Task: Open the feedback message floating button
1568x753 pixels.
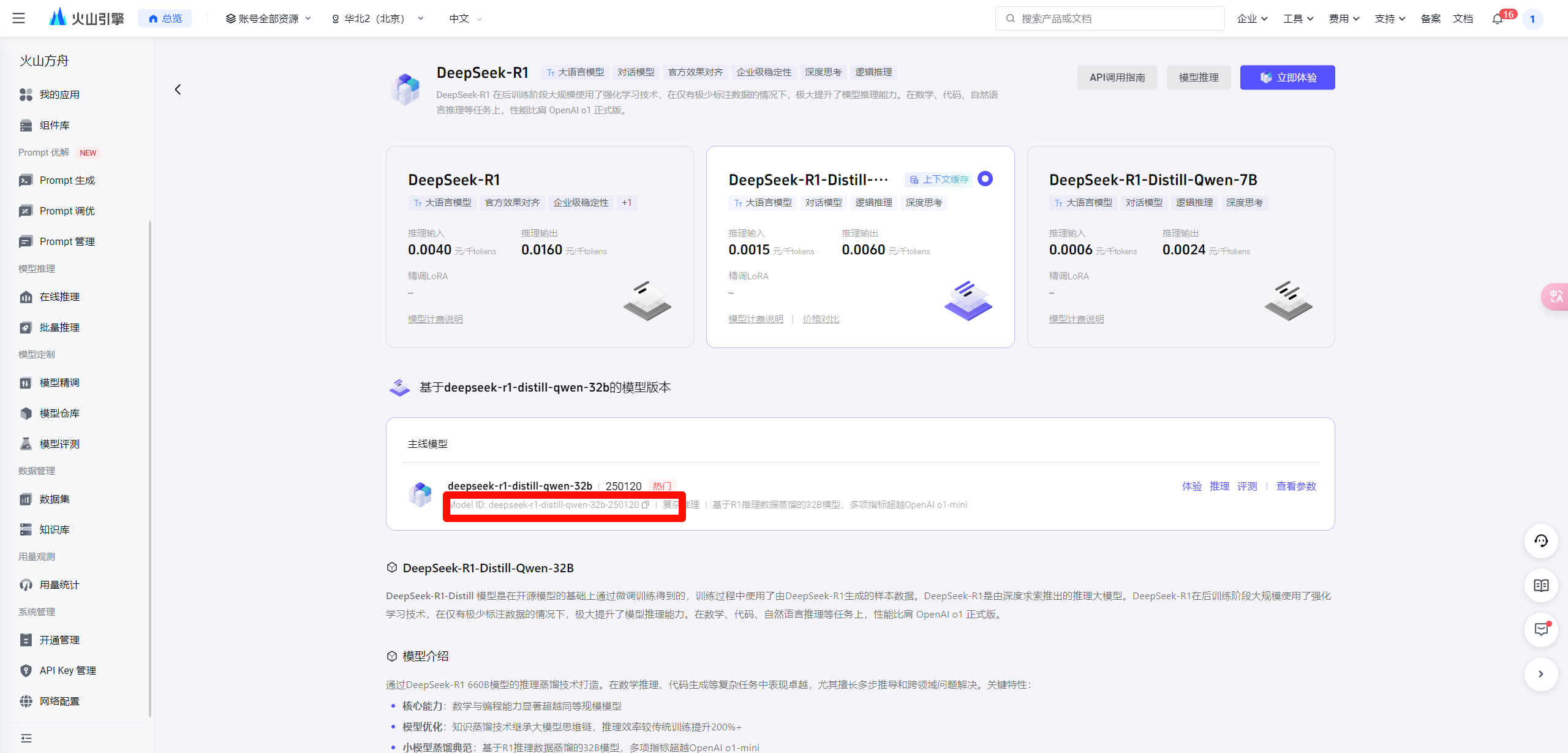Action: click(x=1541, y=629)
